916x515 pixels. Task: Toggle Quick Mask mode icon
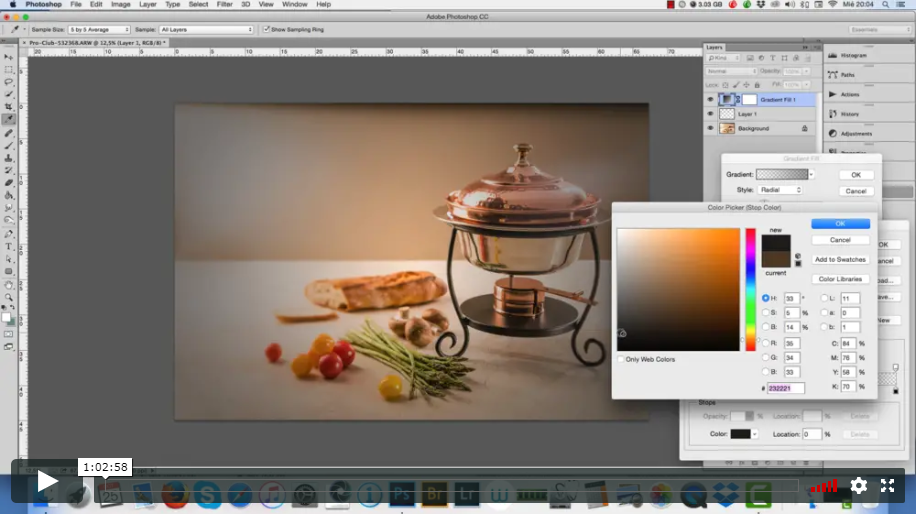[8, 334]
